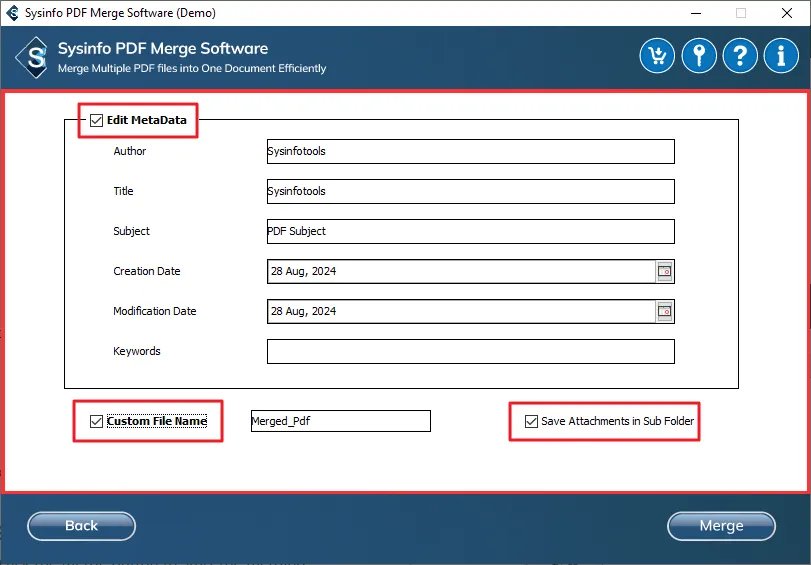Click the Sysinfo PDF Merge Software heading
The image size is (811, 565).
tap(163, 49)
